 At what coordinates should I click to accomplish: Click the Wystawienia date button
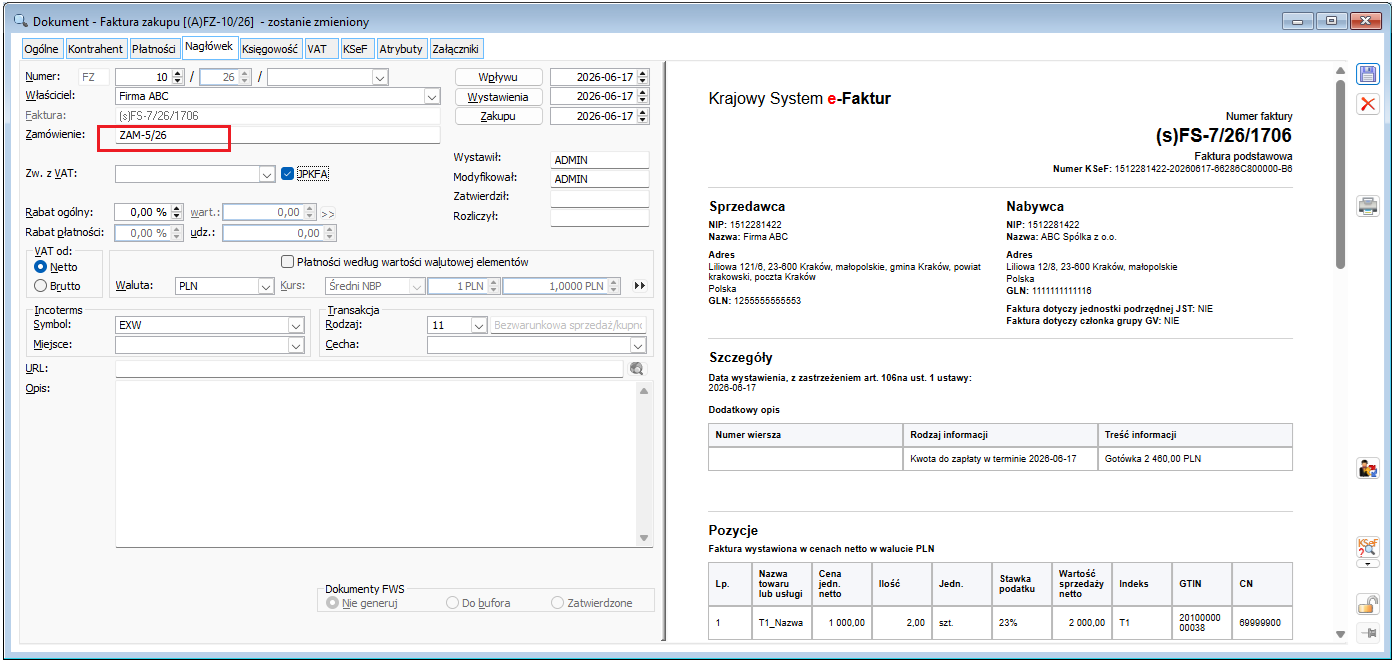pos(499,97)
